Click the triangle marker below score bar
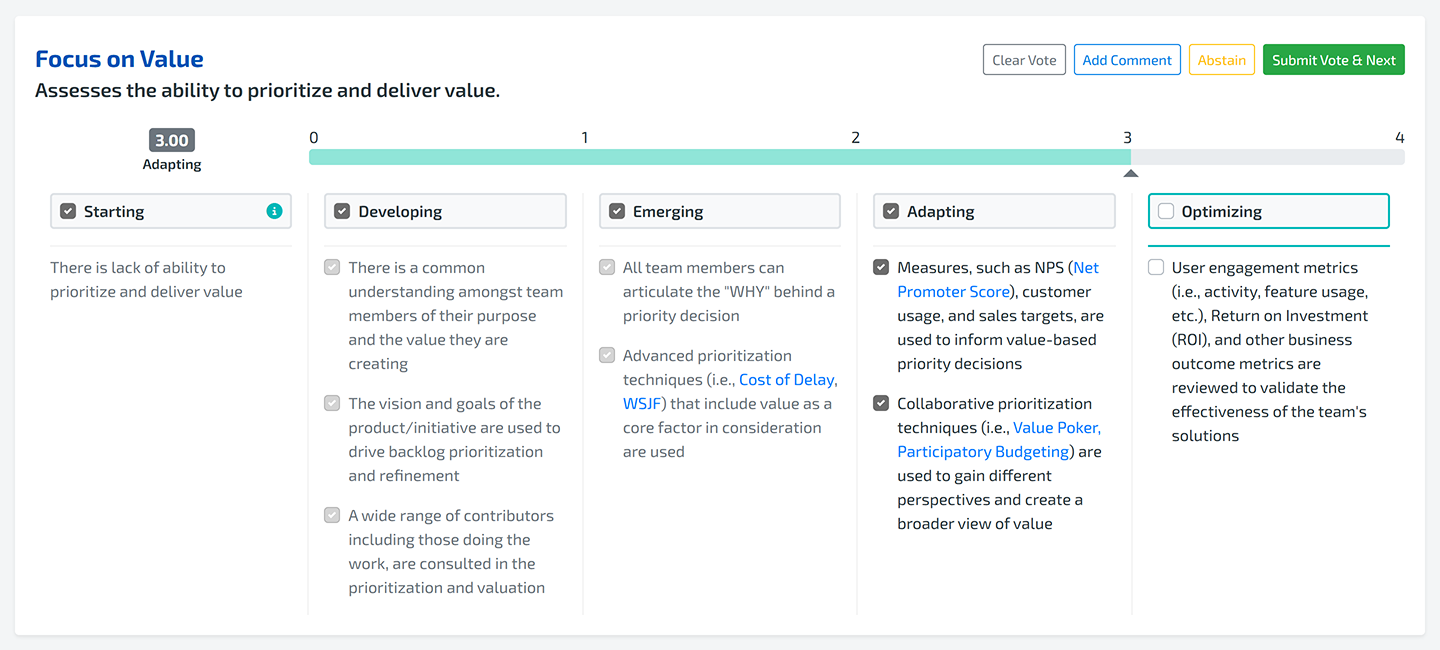 point(1130,173)
